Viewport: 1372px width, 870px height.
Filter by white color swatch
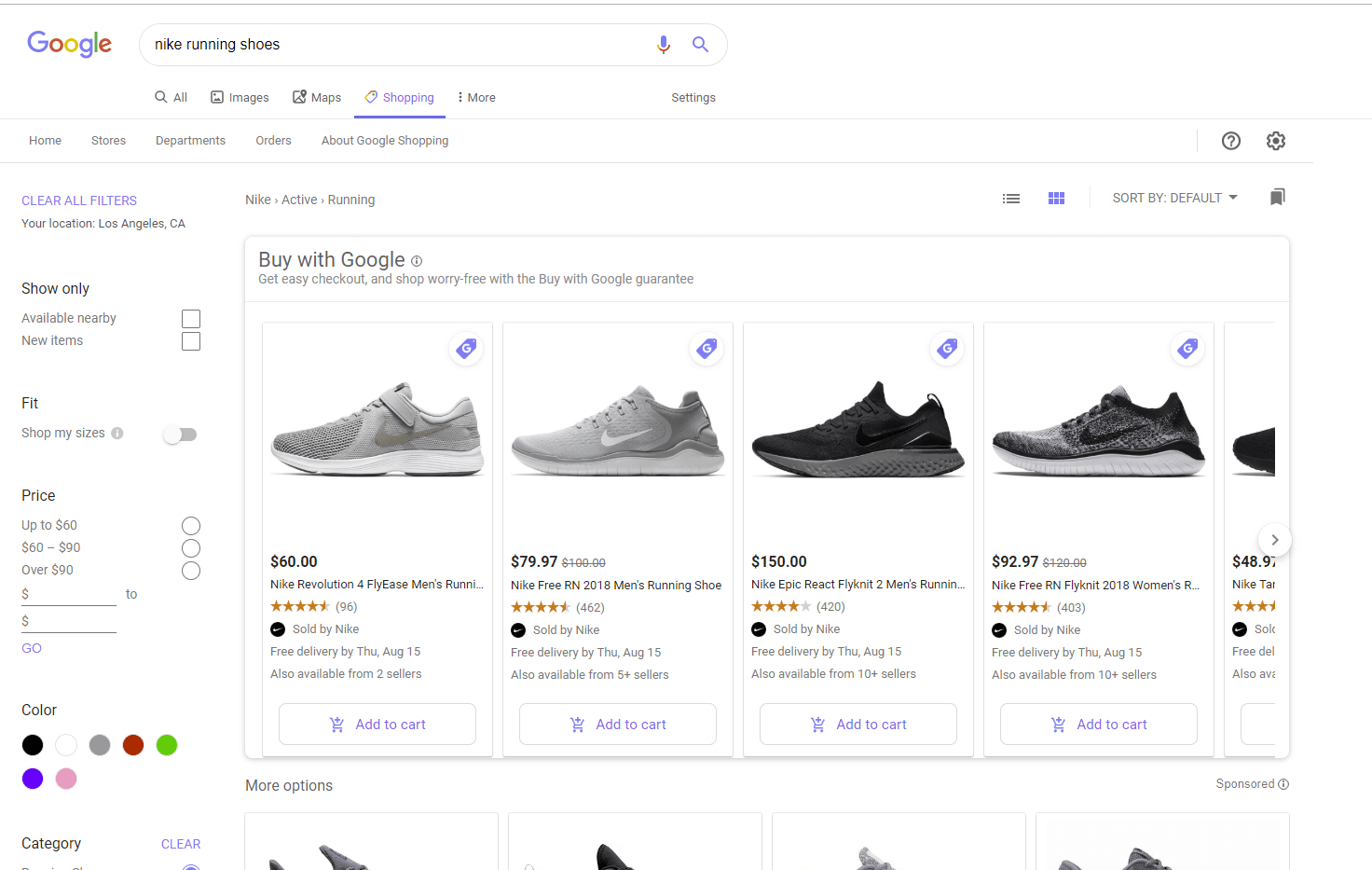[x=66, y=745]
